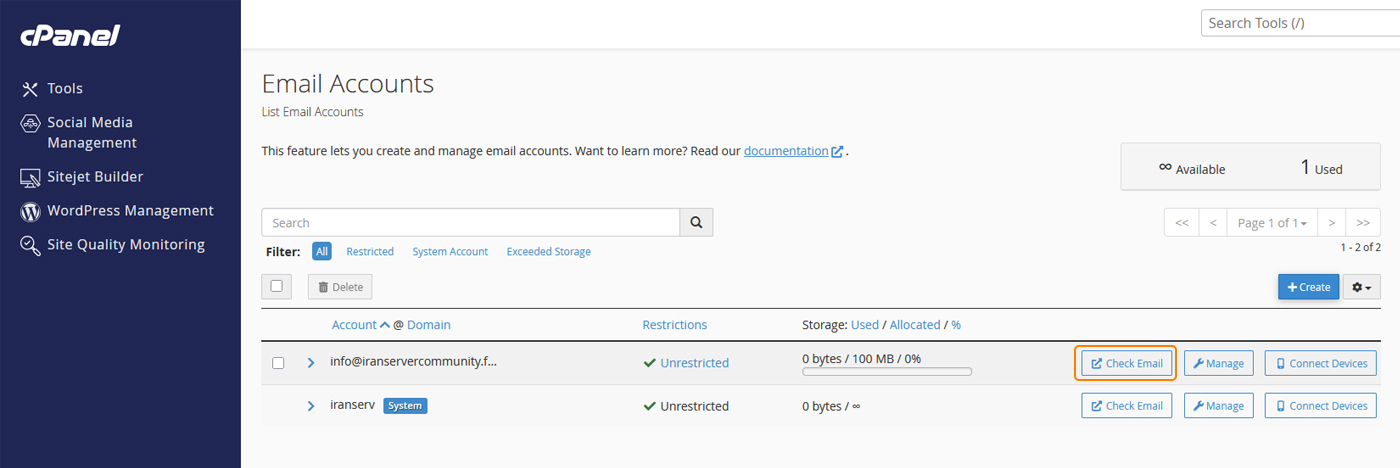Viewport: 1400px width, 468px height.
Task: Filter accounts by Restricted
Action: [x=370, y=252]
